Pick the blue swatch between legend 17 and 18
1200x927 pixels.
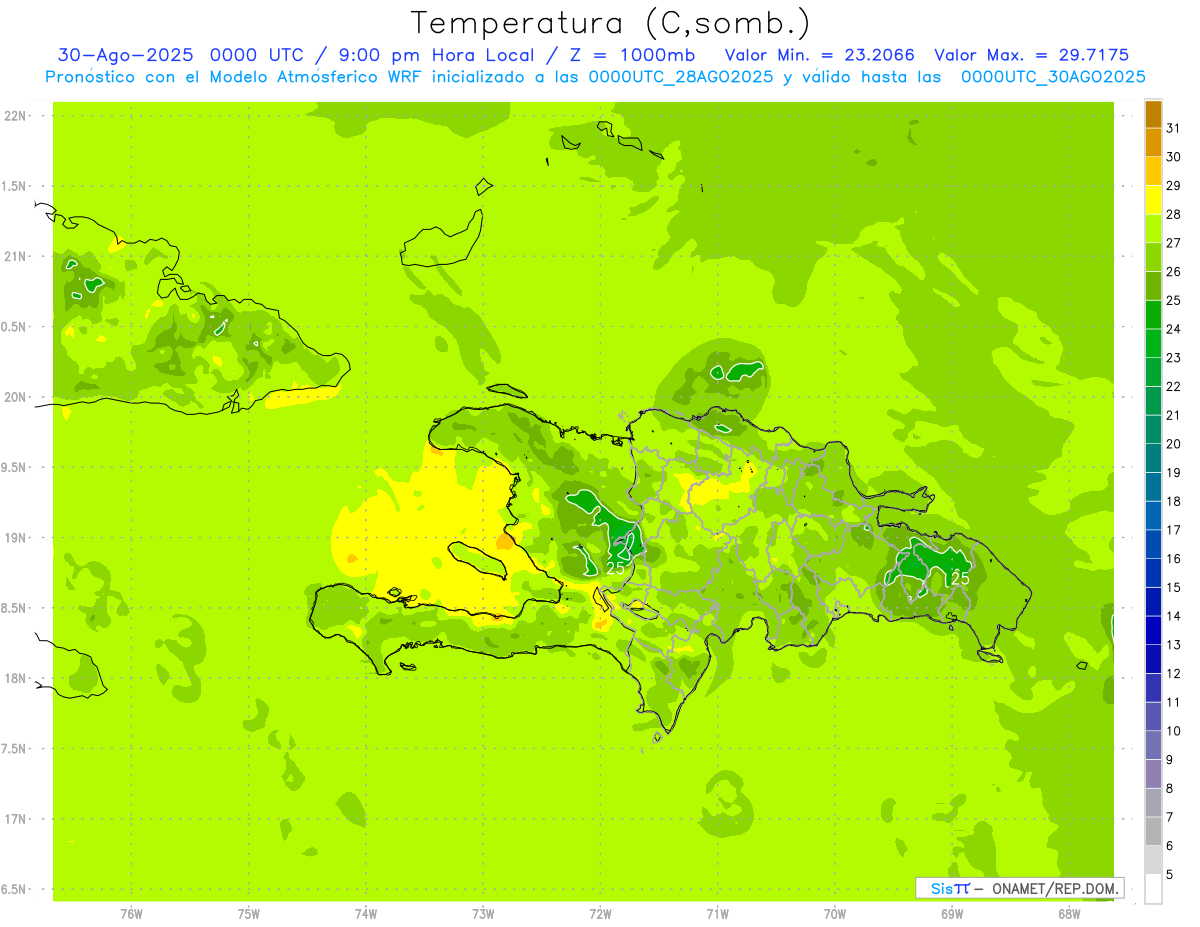click(x=1153, y=516)
